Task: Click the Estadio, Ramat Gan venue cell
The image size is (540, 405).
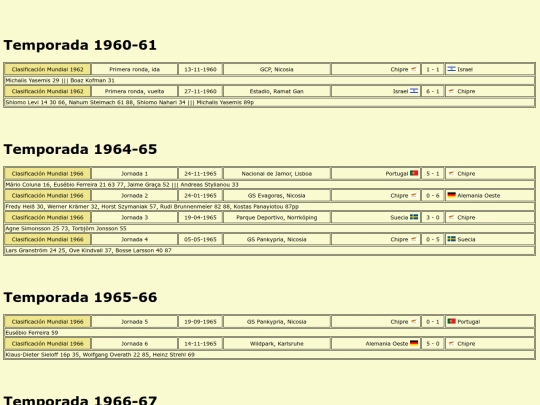Action: click(277, 91)
